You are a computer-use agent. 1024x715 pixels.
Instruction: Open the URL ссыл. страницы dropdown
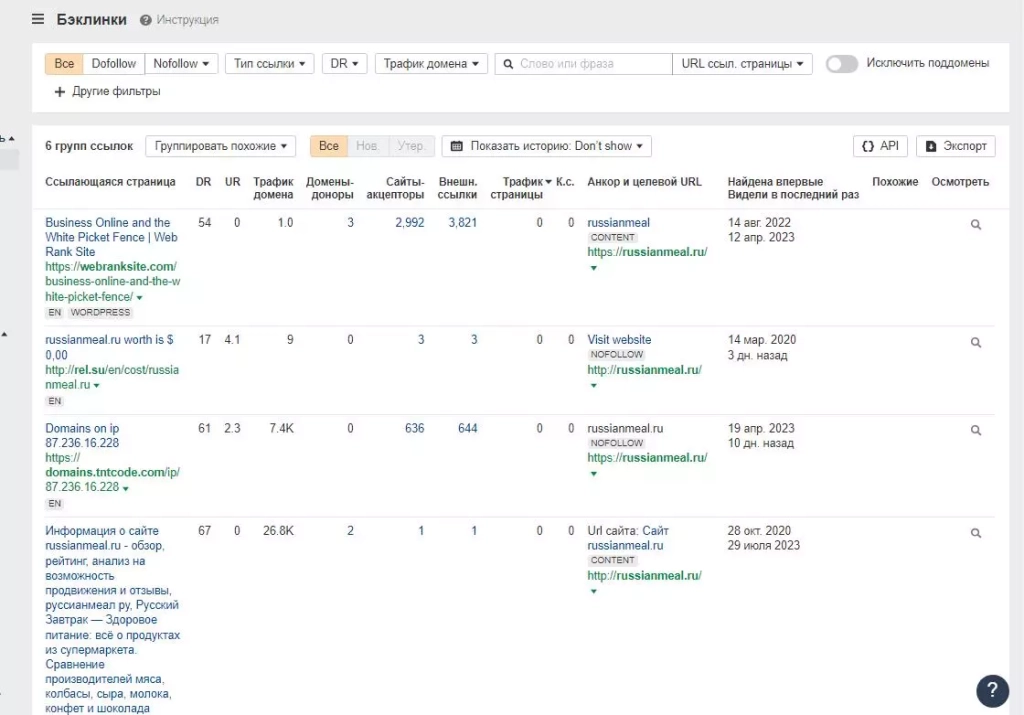tap(743, 63)
